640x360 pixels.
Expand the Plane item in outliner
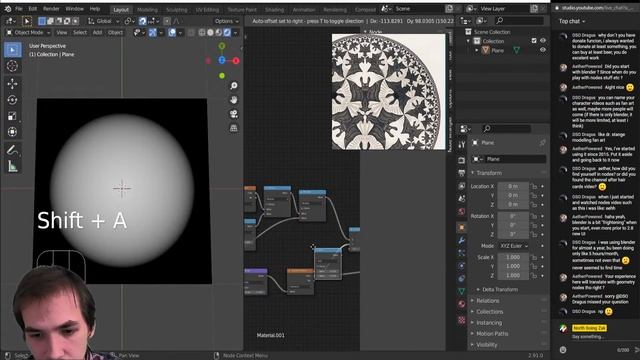(x=476, y=50)
